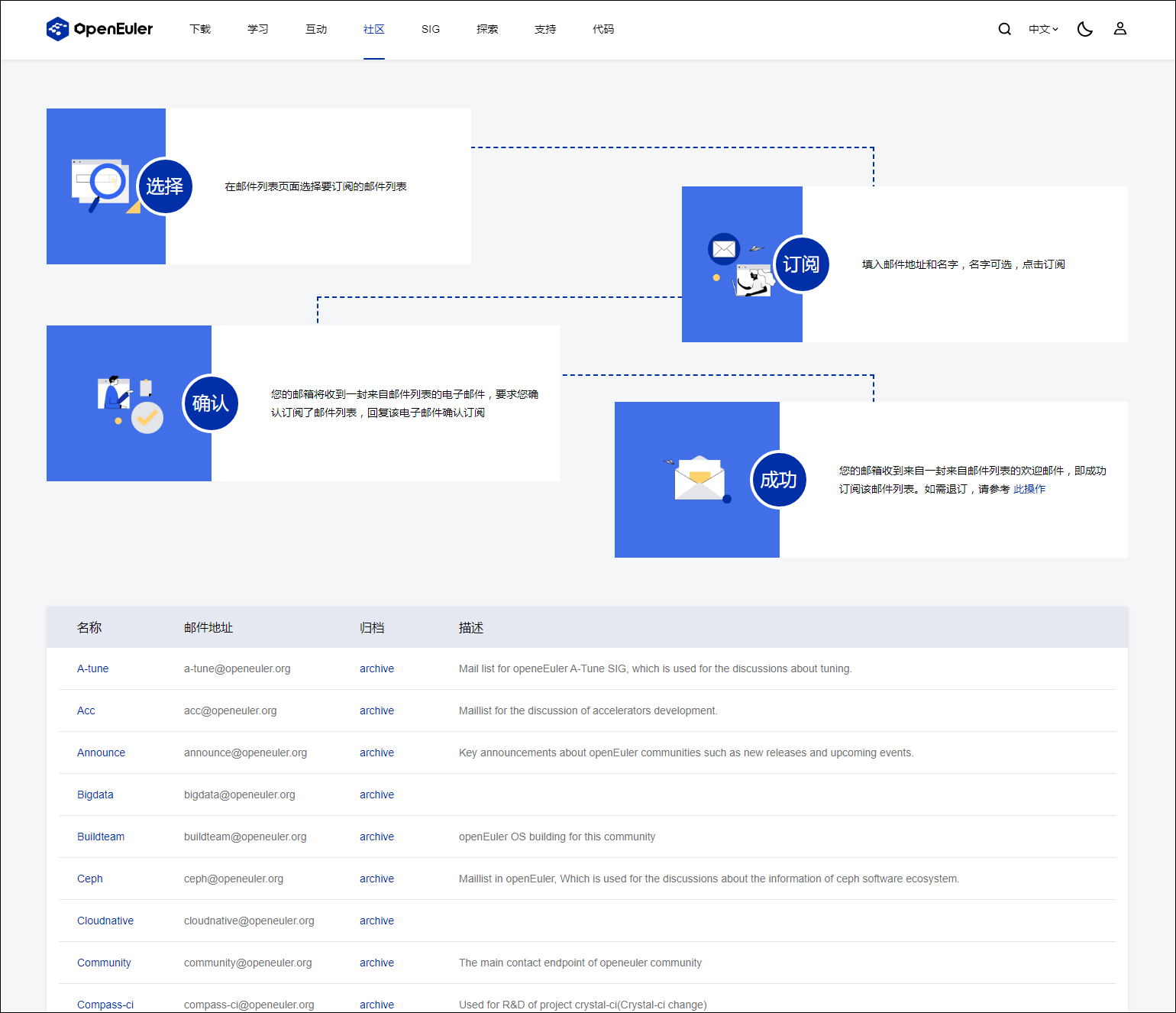Image resolution: width=1176 pixels, height=1013 pixels.
Task: Click the 确认 step circle badge
Action: (x=211, y=403)
